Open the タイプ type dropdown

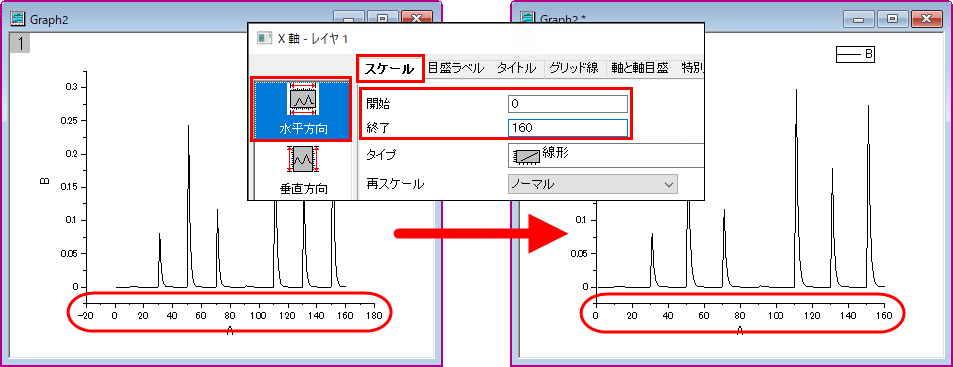tap(605, 156)
